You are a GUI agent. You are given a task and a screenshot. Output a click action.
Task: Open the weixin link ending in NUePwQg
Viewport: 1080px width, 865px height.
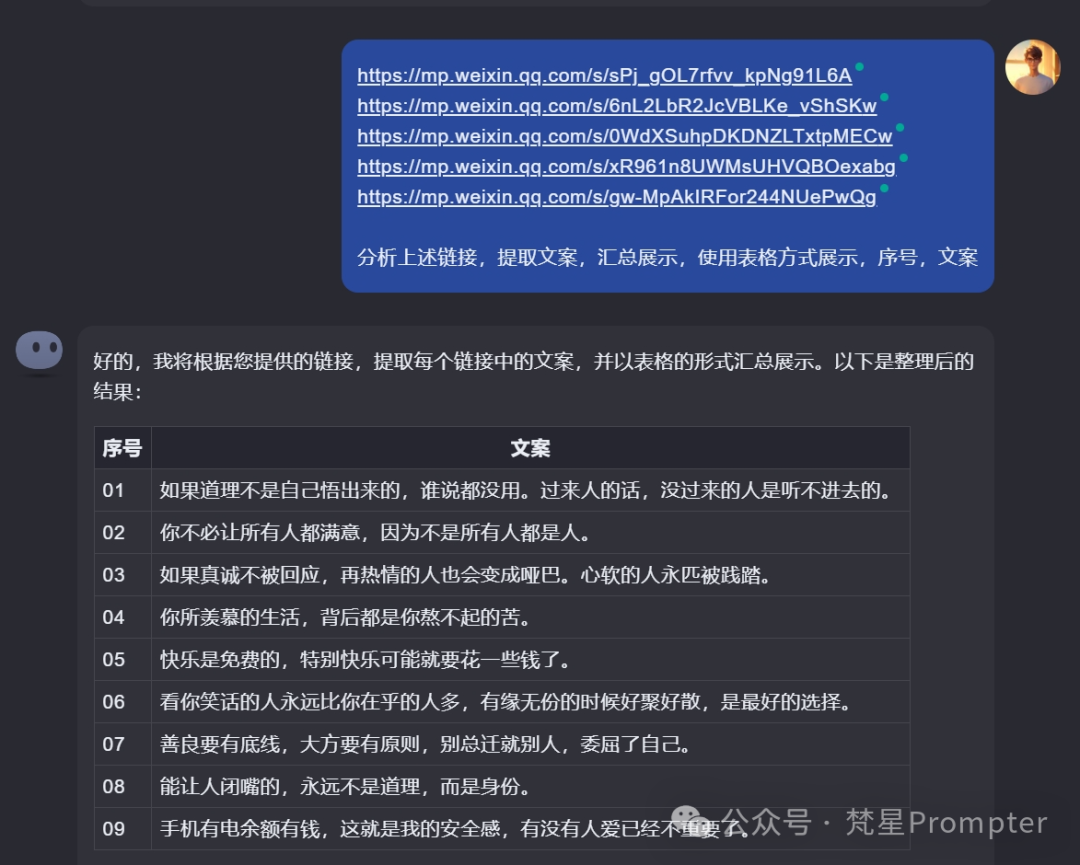pyautogui.click(x=616, y=197)
